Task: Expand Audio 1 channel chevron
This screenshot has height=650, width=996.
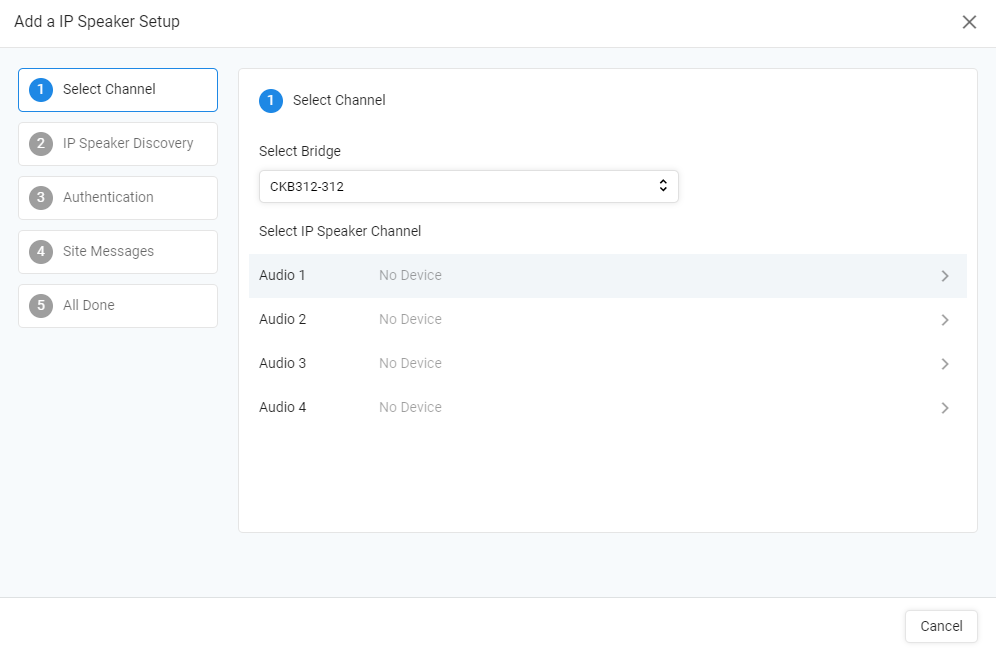Action: [945, 276]
